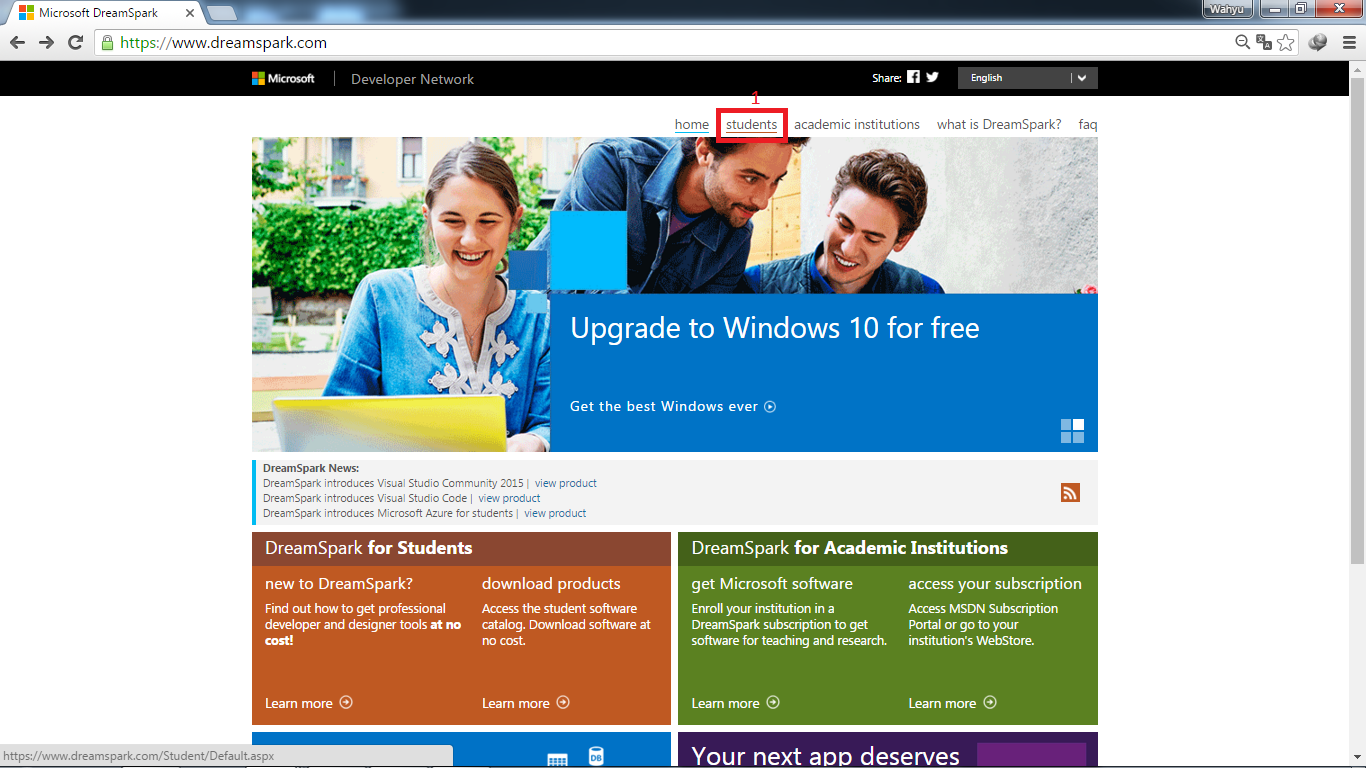Close the Microsoft DreamSpark browser tab
1366x768 pixels.
tap(190, 13)
